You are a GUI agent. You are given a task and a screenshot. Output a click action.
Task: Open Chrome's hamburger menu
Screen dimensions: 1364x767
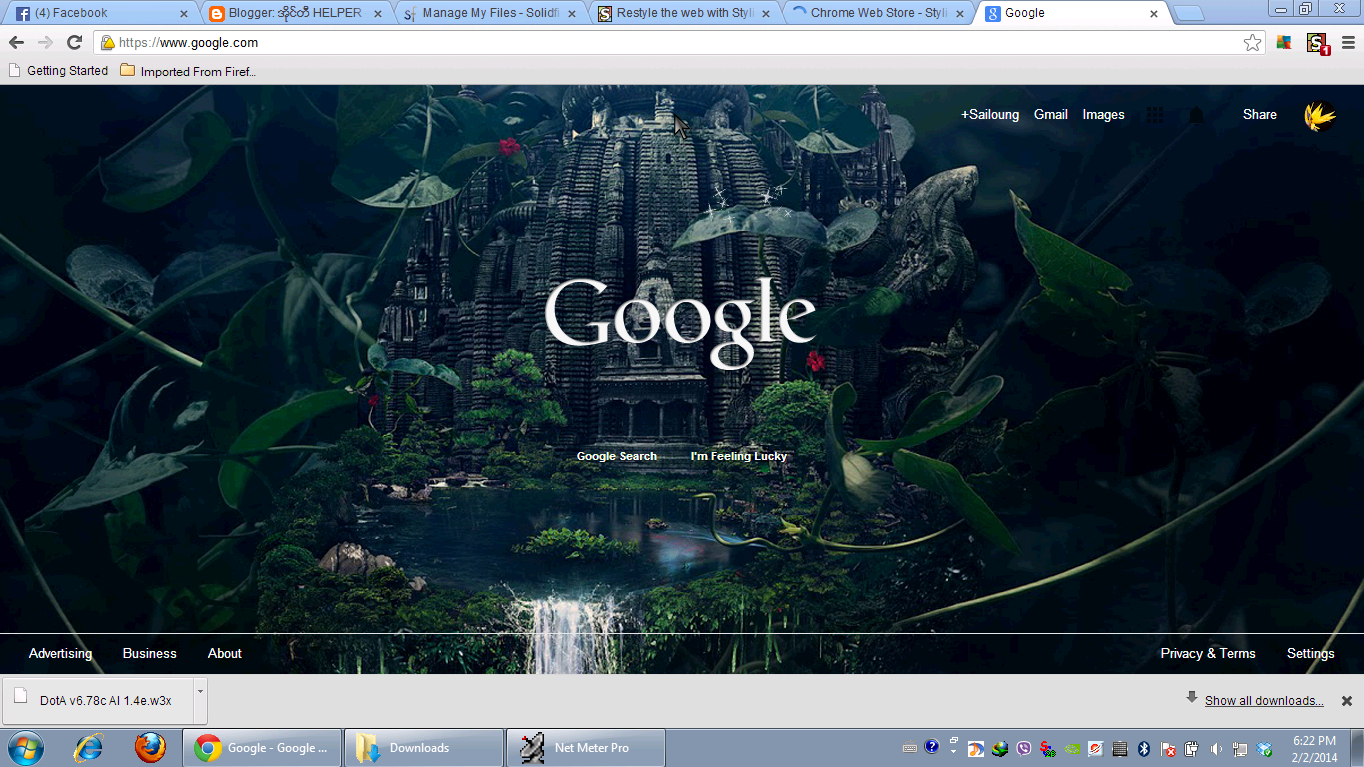pyautogui.click(x=1348, y=42)
